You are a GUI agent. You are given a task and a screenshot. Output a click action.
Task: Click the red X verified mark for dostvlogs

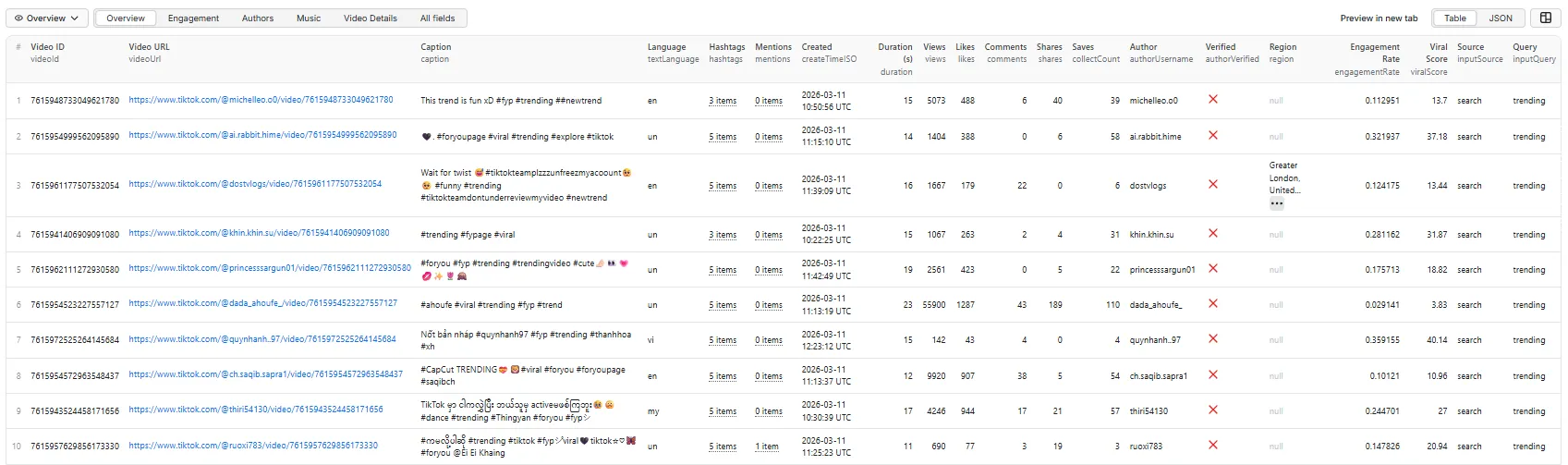pos(1213,184)
